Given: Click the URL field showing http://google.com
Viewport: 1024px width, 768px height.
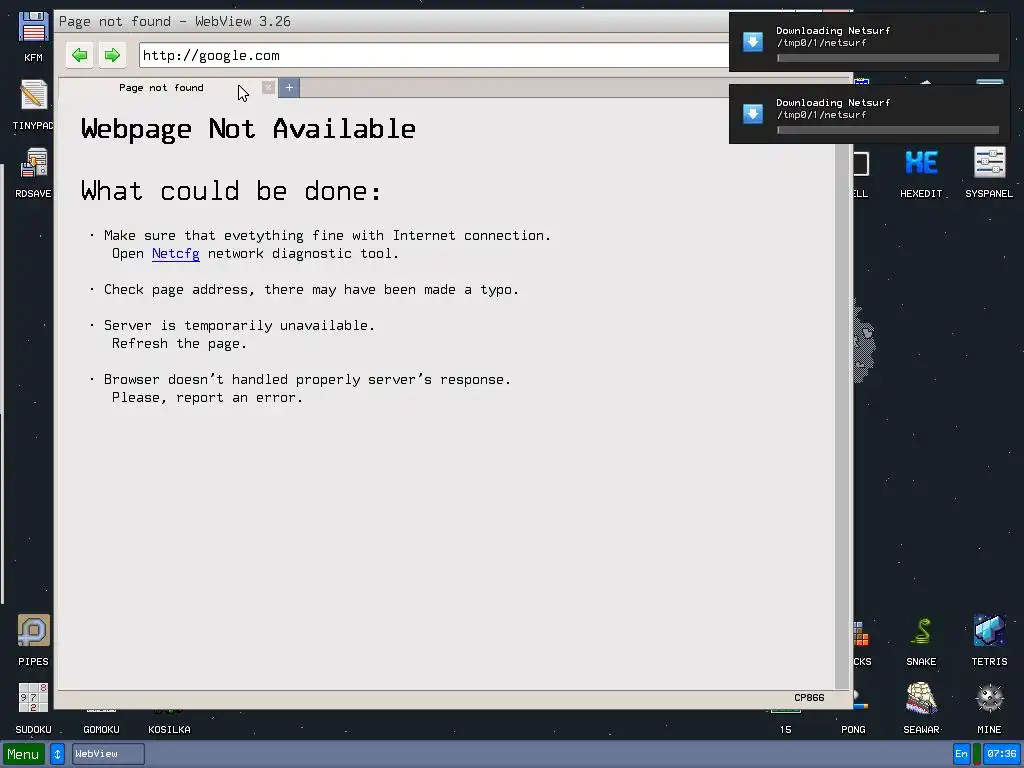Looking at the screenshot, I should tap(434, 56).
